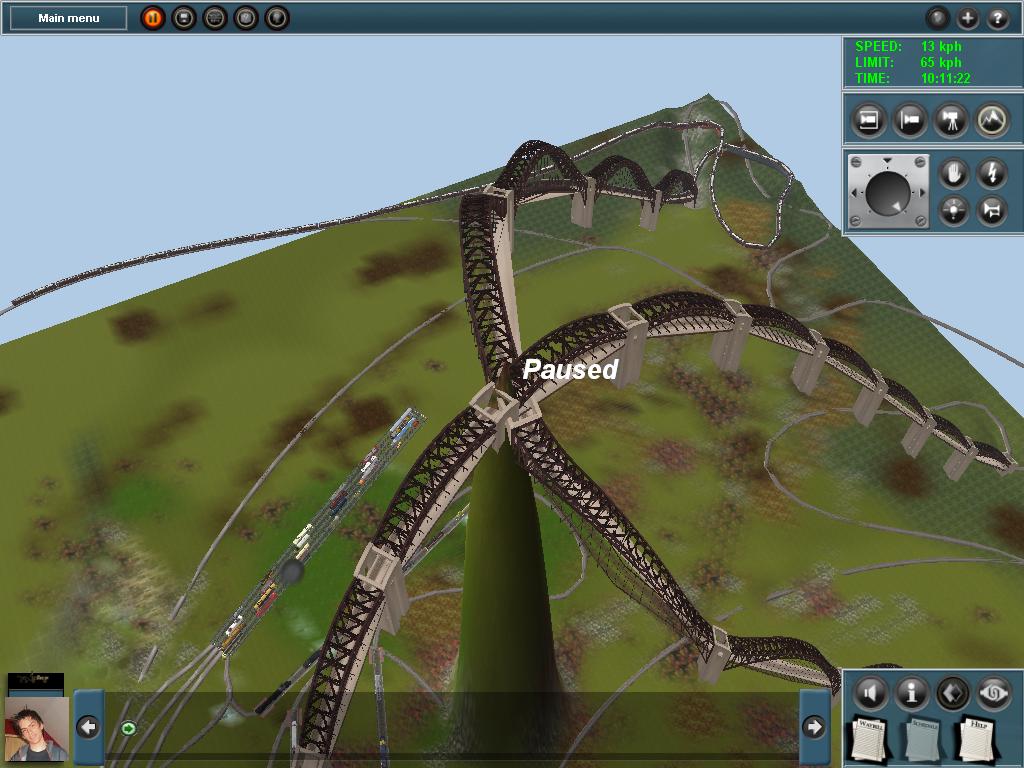The width and height of the screenshot is (1024, 768).
Task: Click the LIMIT readout 65 kph
Action: pos(908,63)
